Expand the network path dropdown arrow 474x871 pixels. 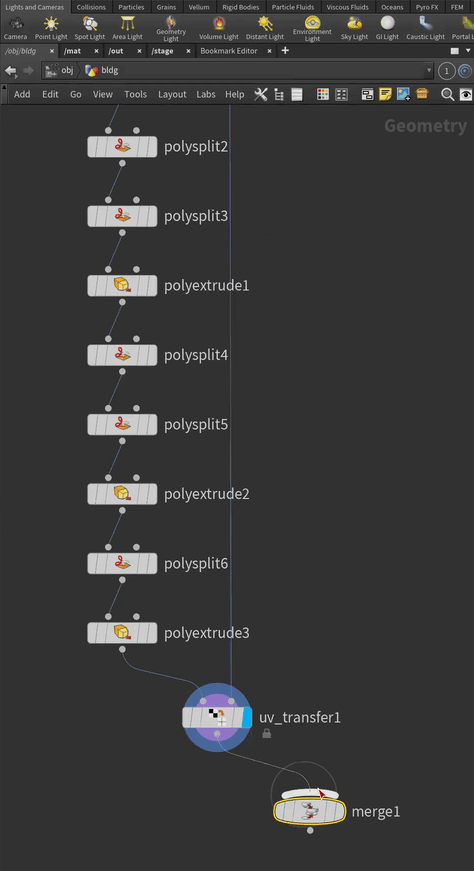click(x=428, y=71)
